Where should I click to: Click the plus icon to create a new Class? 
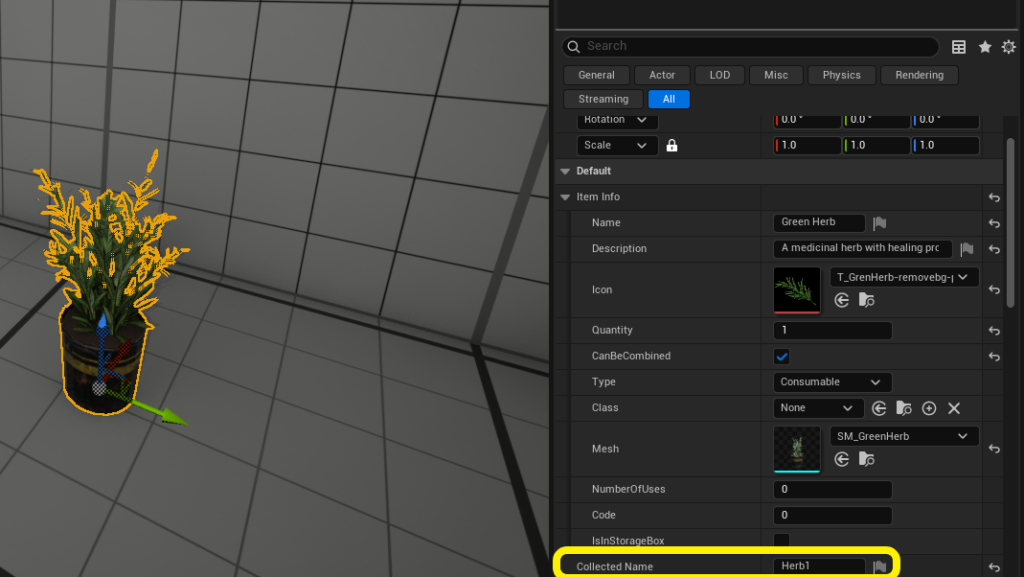point(929,408)
